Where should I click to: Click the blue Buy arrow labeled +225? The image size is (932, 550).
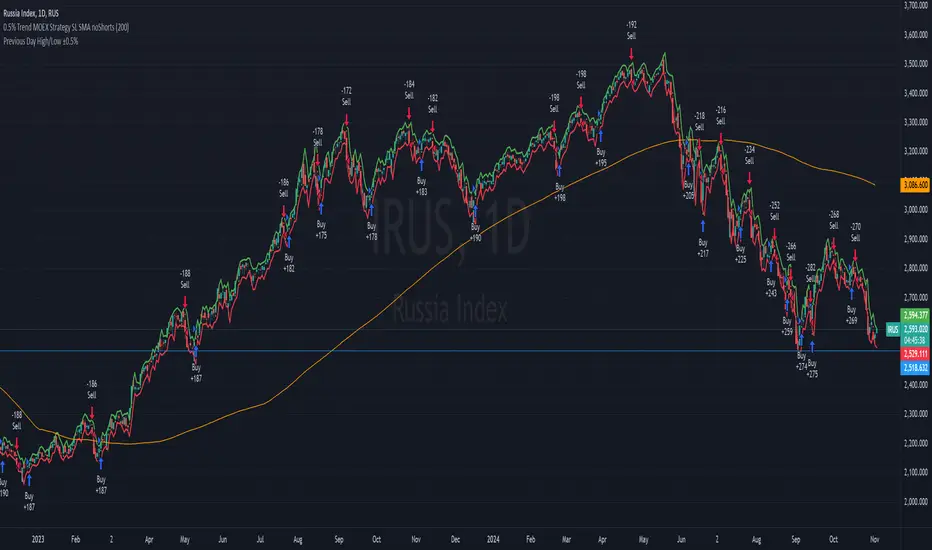741,232
